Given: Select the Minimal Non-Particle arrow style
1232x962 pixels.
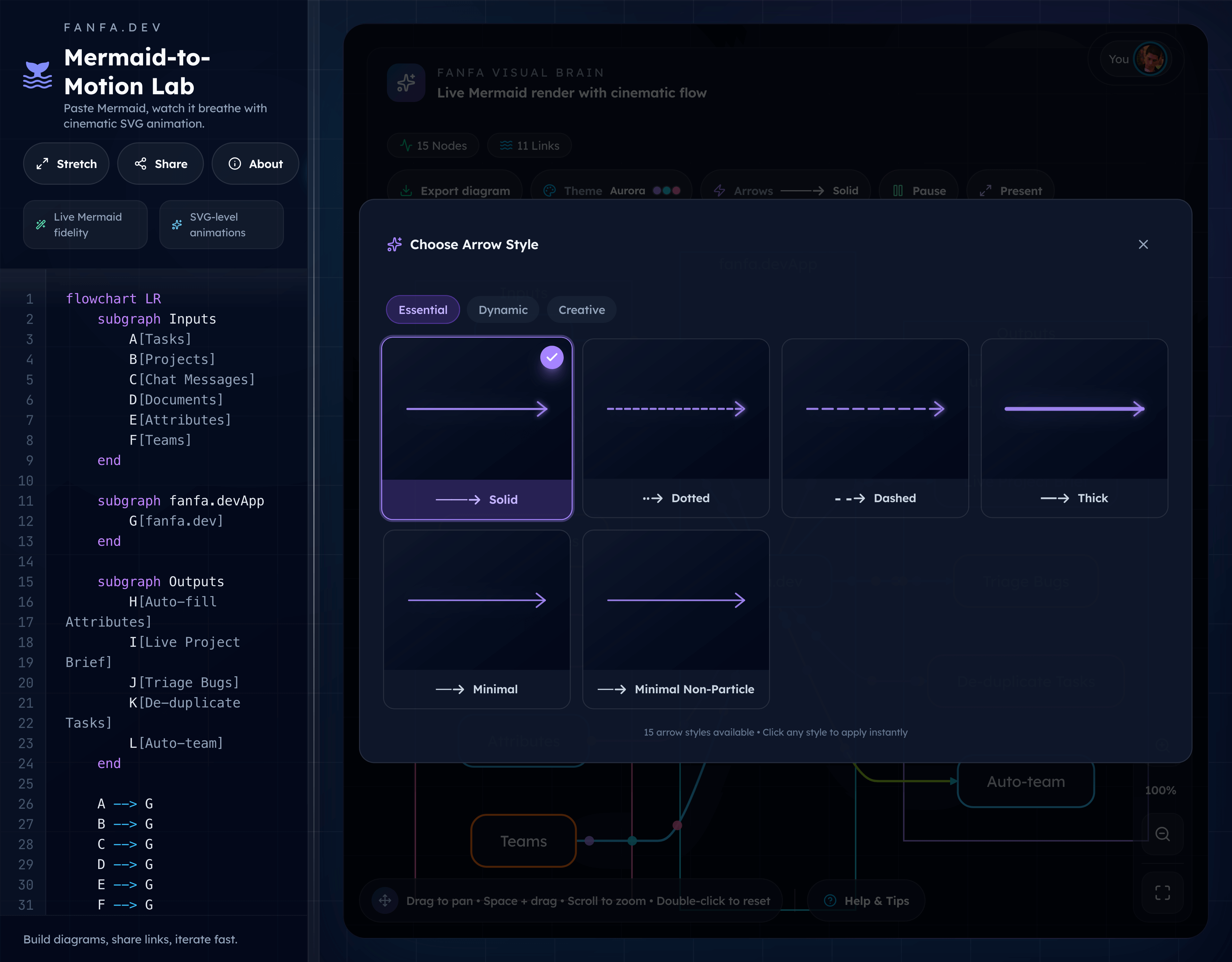Looking at the screenshot, I should (676, 619).
